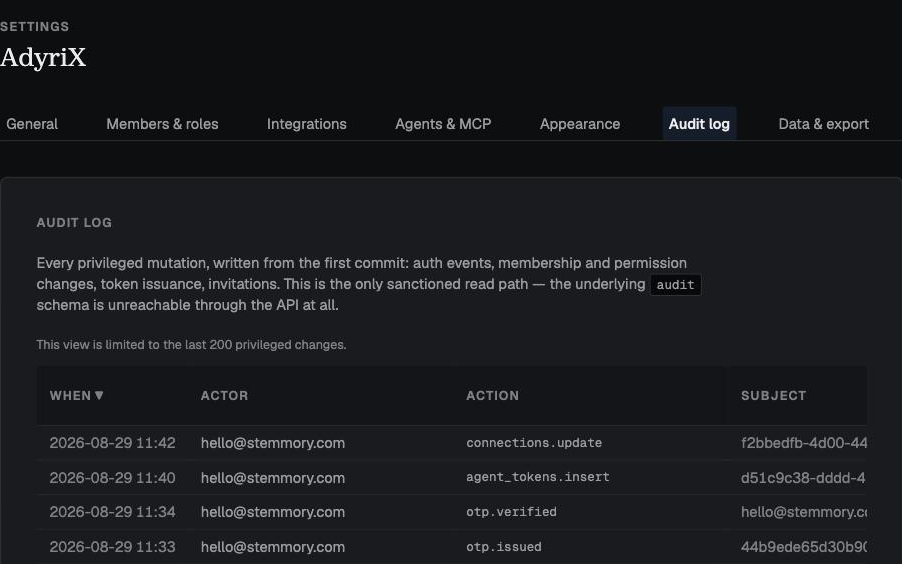Click subject 44b9ede65d30b9
This screenshot has height=564, width=902.
point(804,547)
